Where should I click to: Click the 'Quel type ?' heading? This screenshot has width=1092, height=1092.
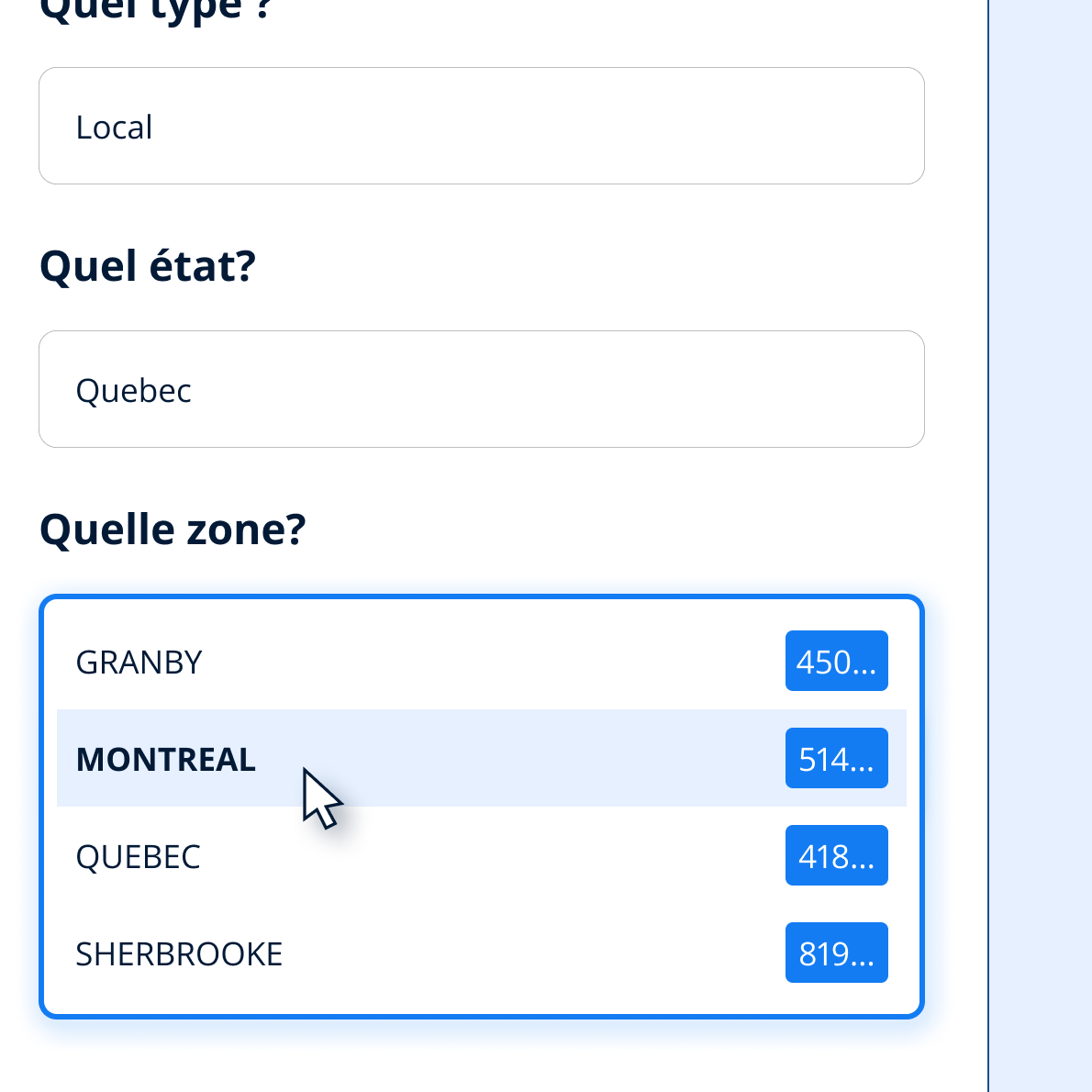click(156, 11)
